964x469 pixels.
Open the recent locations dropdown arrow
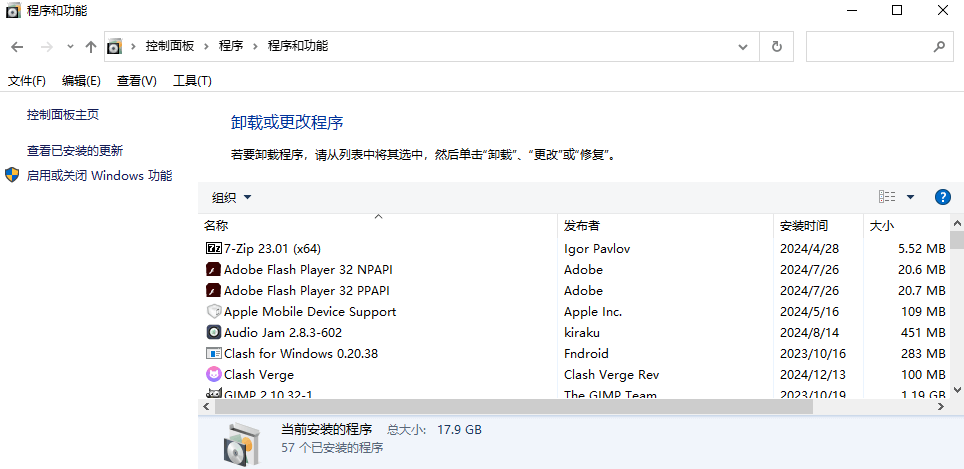tap(70, 46)
